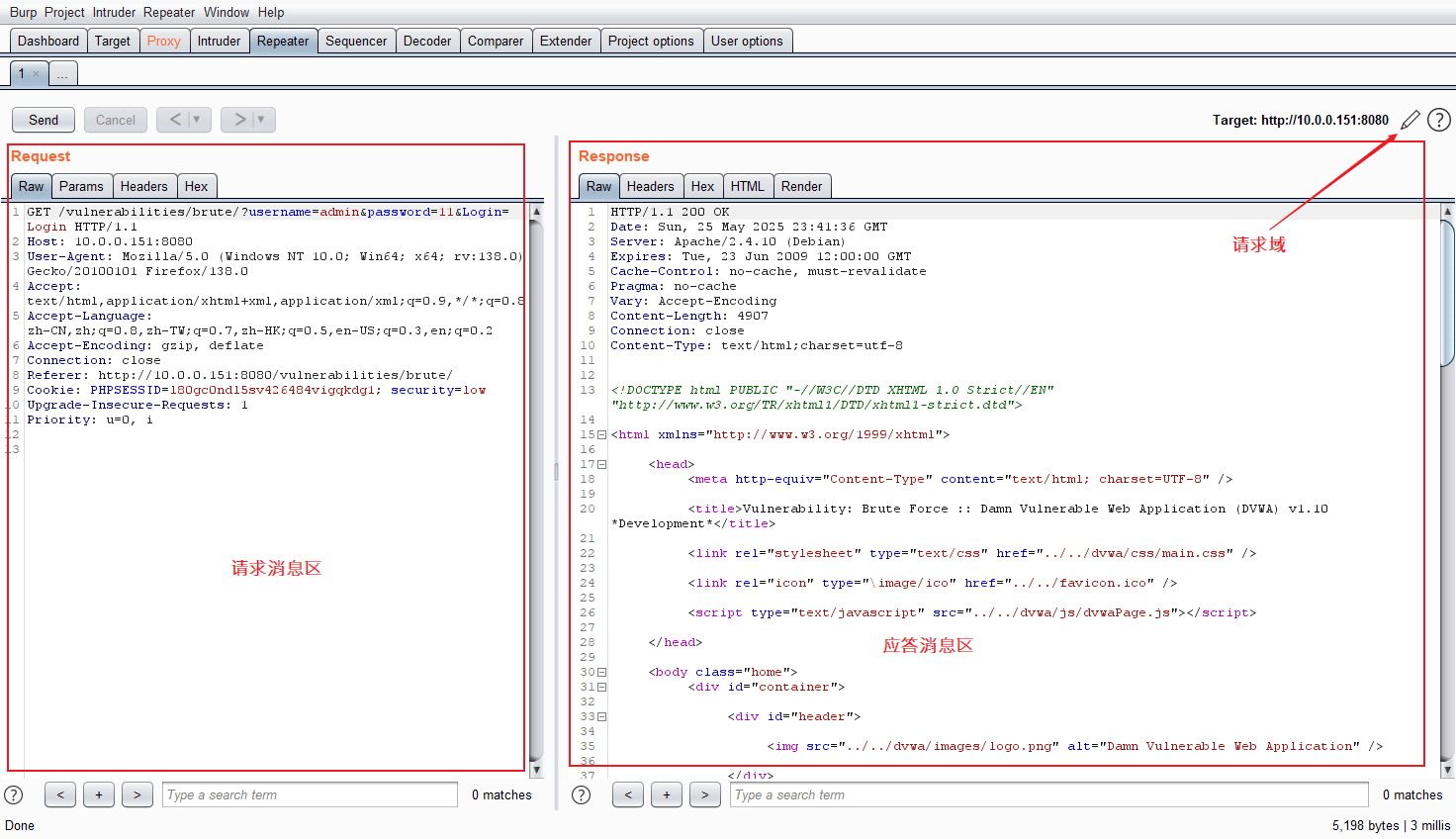Viewport: 1456px width, 839px height.
Task: Switch to the Intruder tool tab
Action: coord(219,41)
